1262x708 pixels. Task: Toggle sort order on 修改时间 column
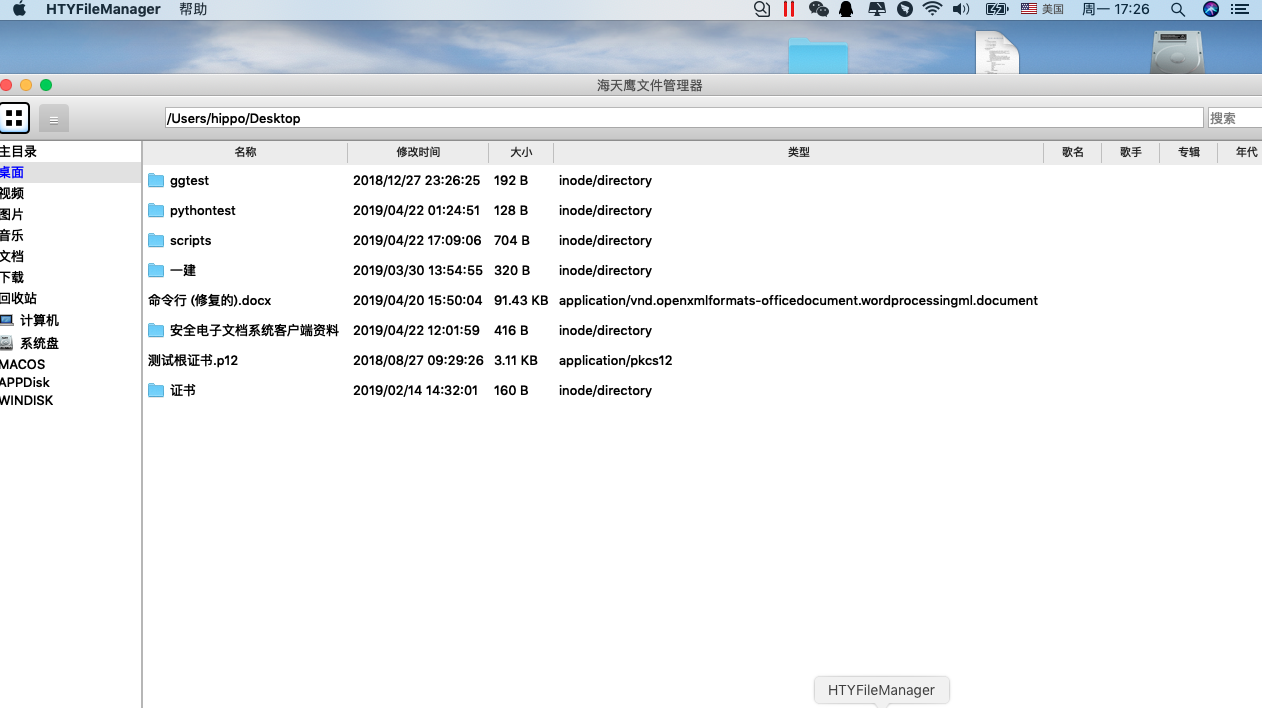tap(416, 152)
